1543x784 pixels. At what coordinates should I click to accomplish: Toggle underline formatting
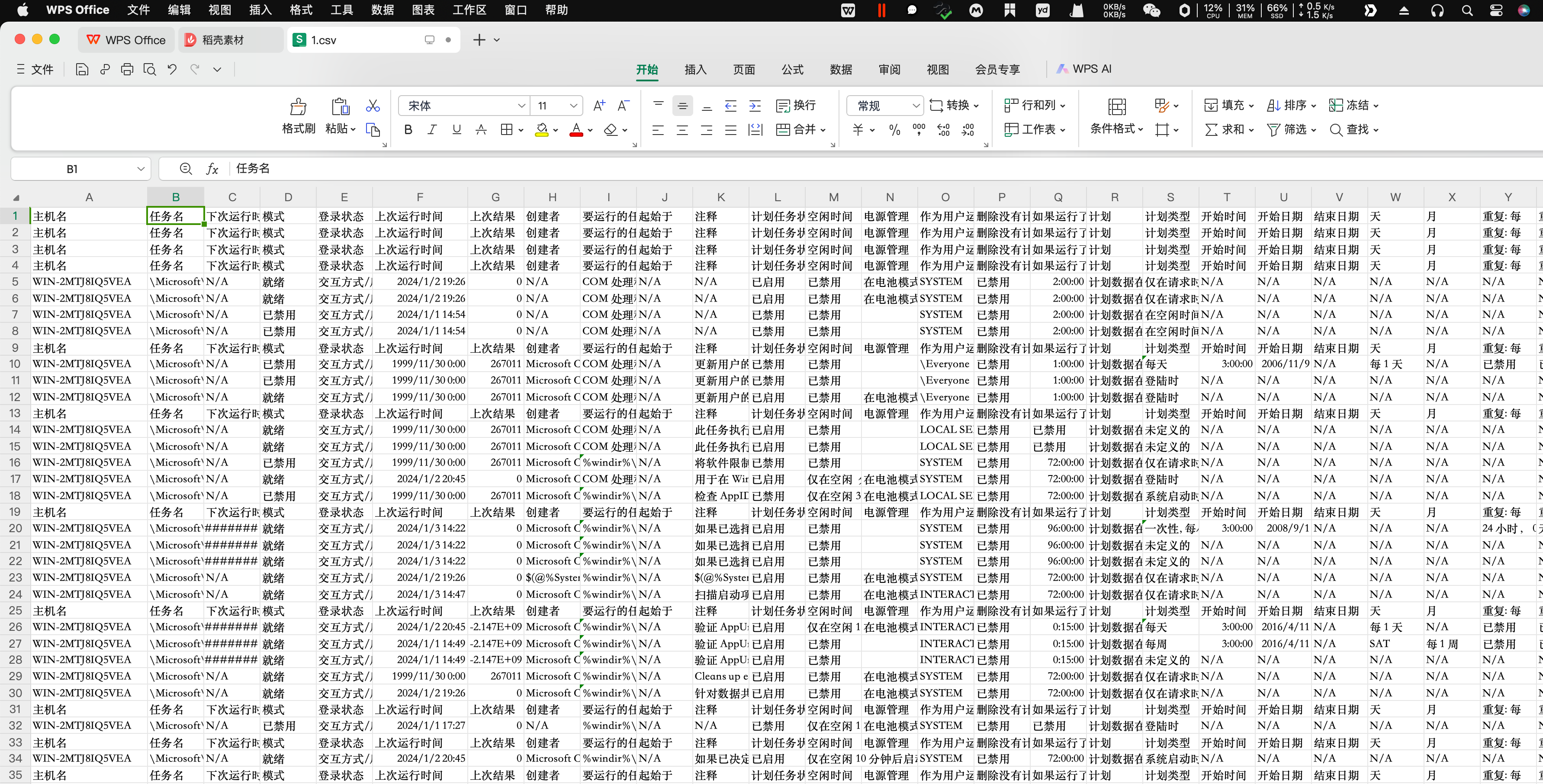[x=456, y=130]
